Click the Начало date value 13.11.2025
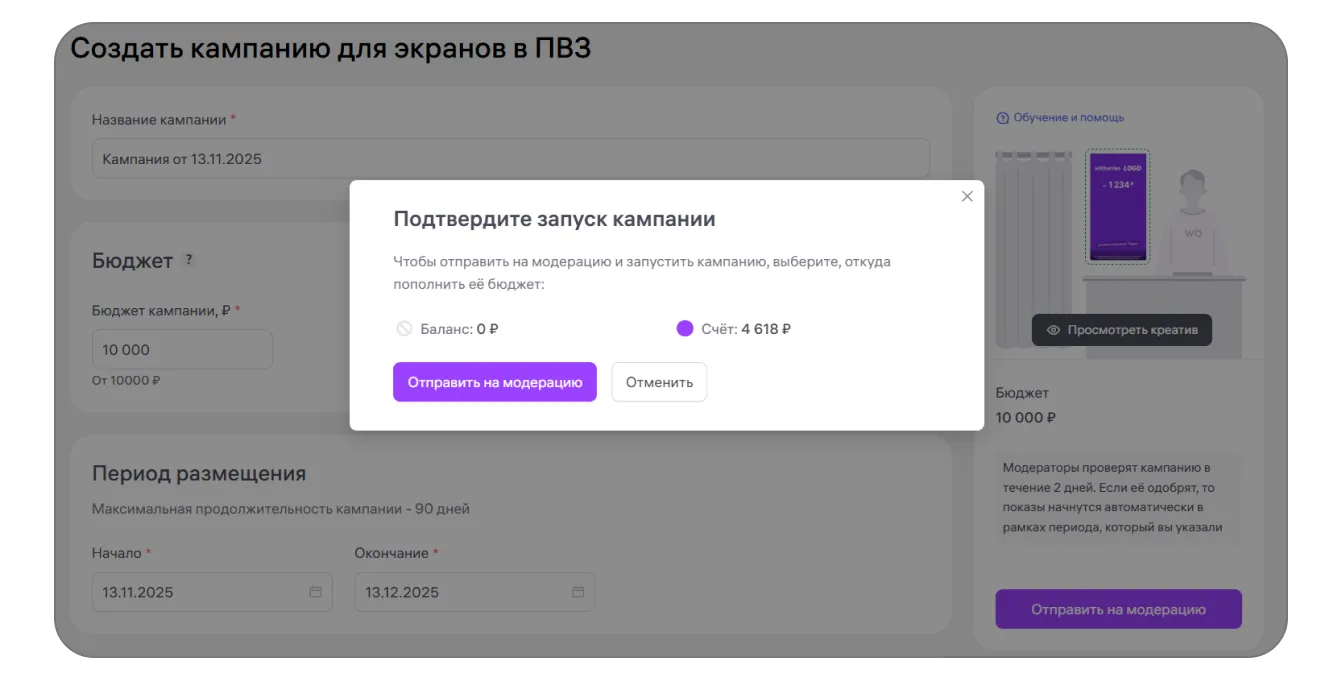The height and width of the screenshot is (680, 1344). pyautogui.click(x=138, y=592)
